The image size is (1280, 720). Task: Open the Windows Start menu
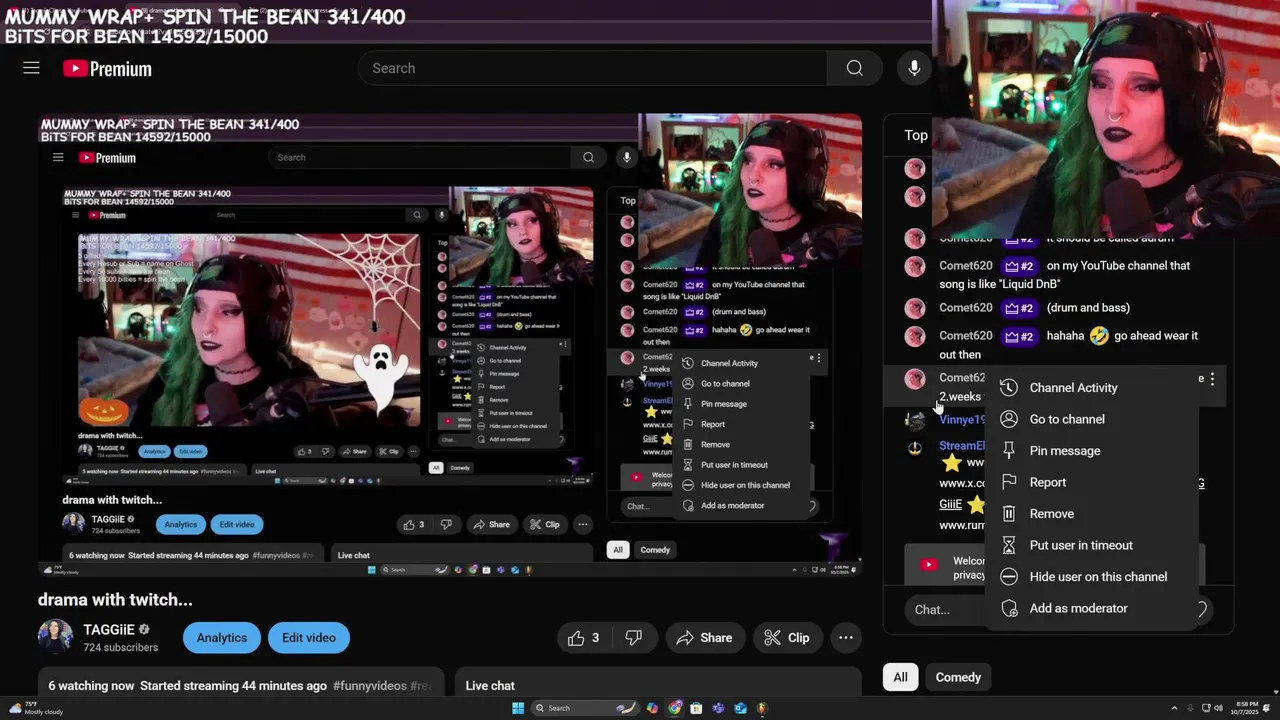click(518, 708)
